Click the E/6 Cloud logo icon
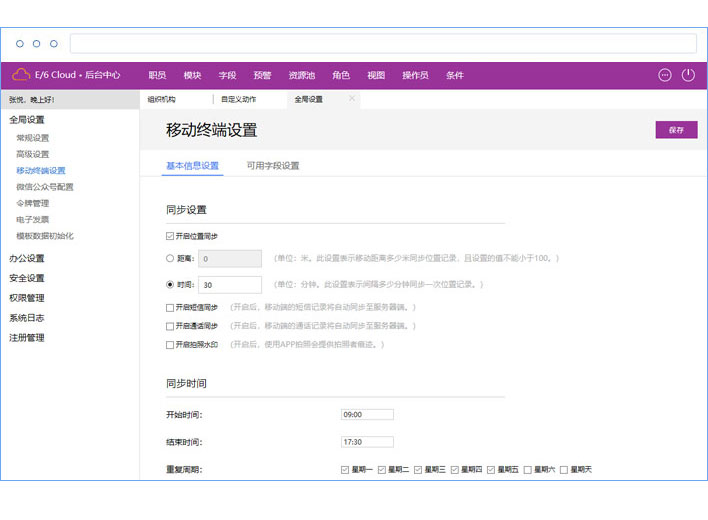Image resolution: width=708 pixels, height=520 pixels. (x=21, y=74)
